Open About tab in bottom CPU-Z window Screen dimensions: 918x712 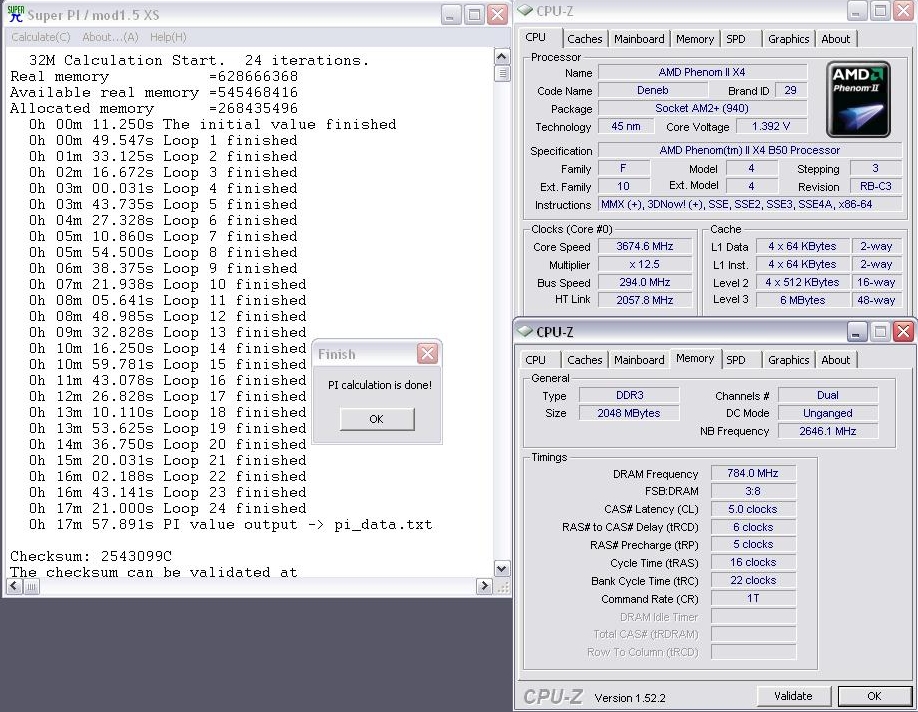click(x=835, y=360)
